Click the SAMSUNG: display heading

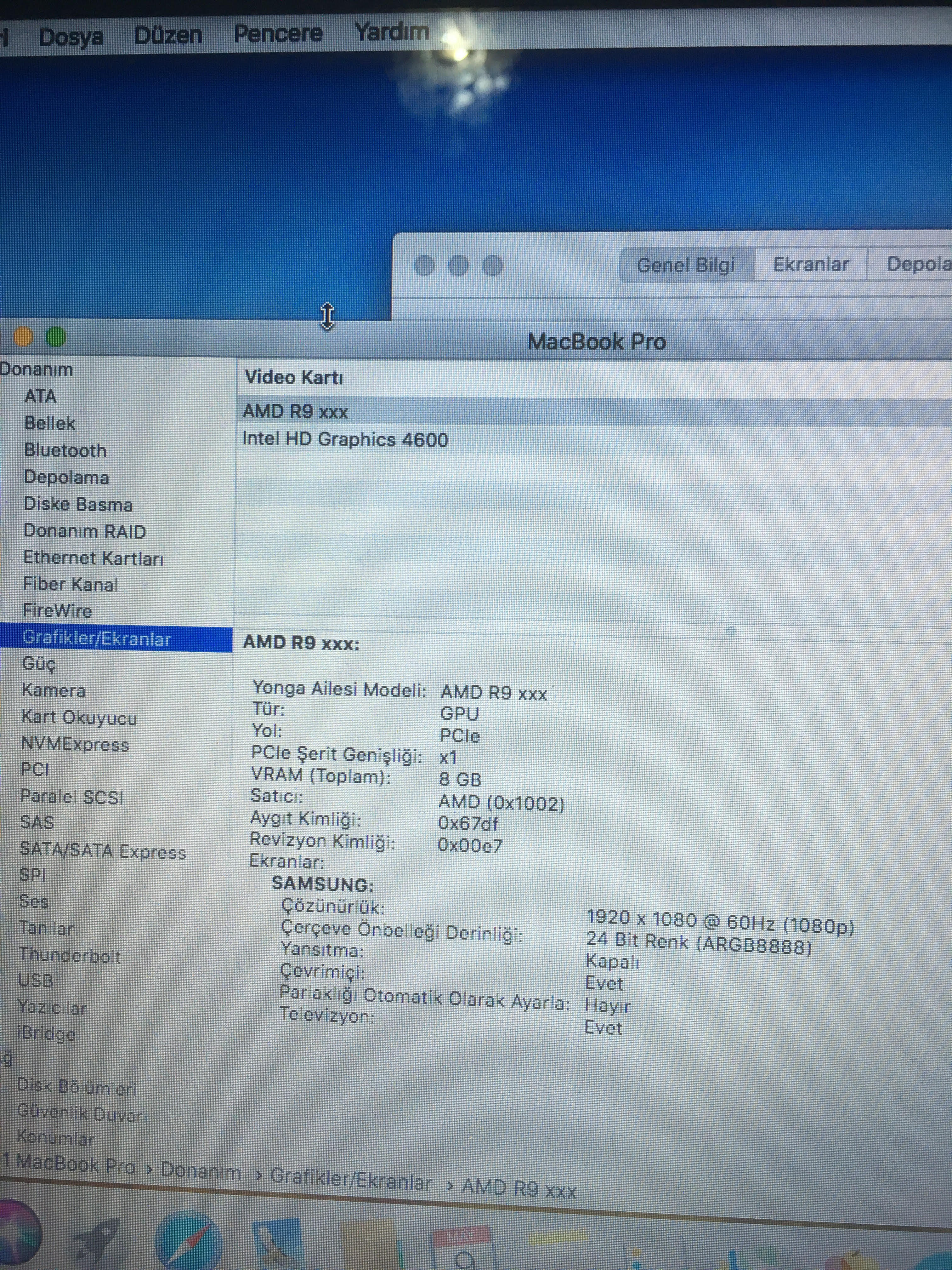[322, 884]
